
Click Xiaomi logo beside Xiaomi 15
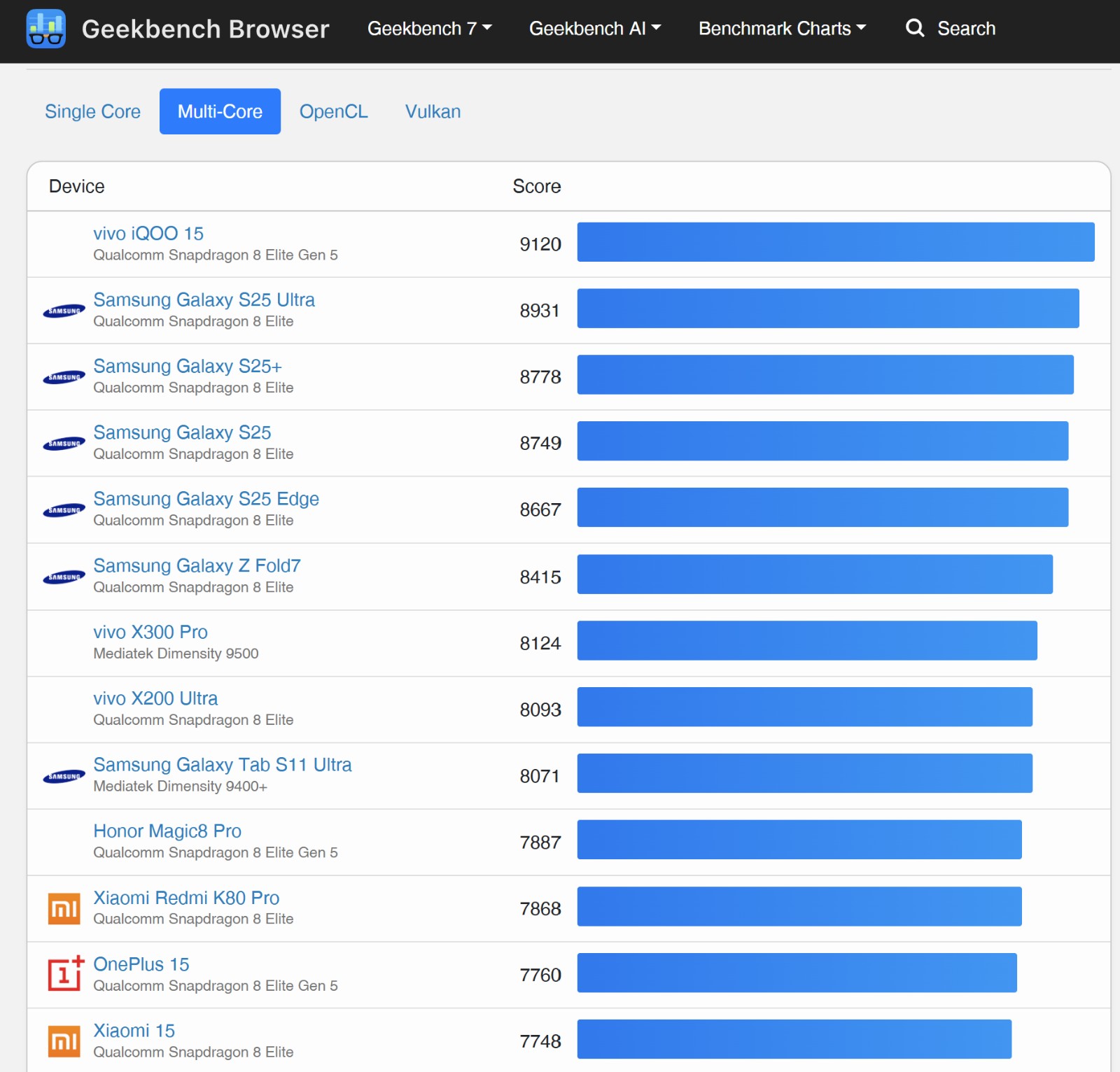pyautogui.click(x=64, y=1041)
